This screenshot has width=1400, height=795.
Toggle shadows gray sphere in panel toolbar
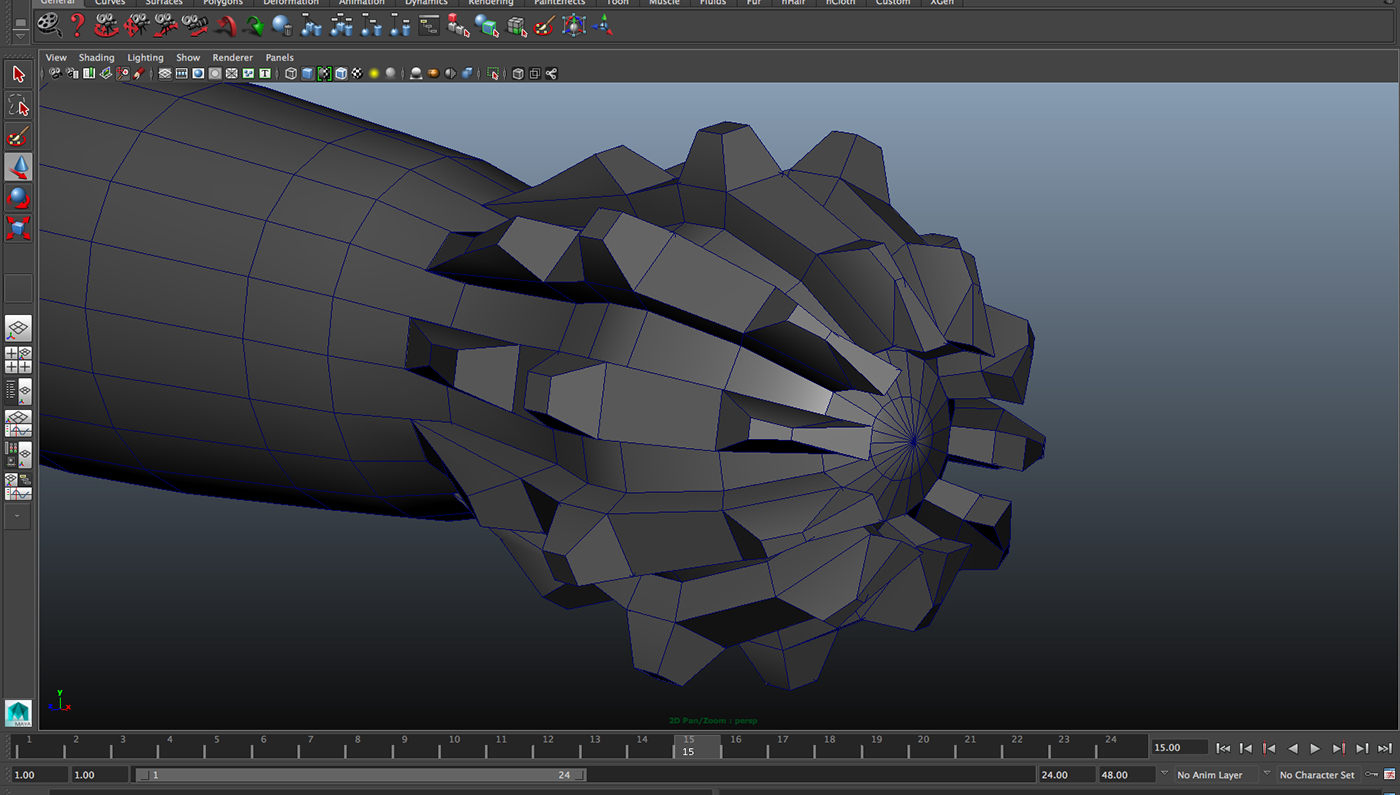(x=390, y=73)
